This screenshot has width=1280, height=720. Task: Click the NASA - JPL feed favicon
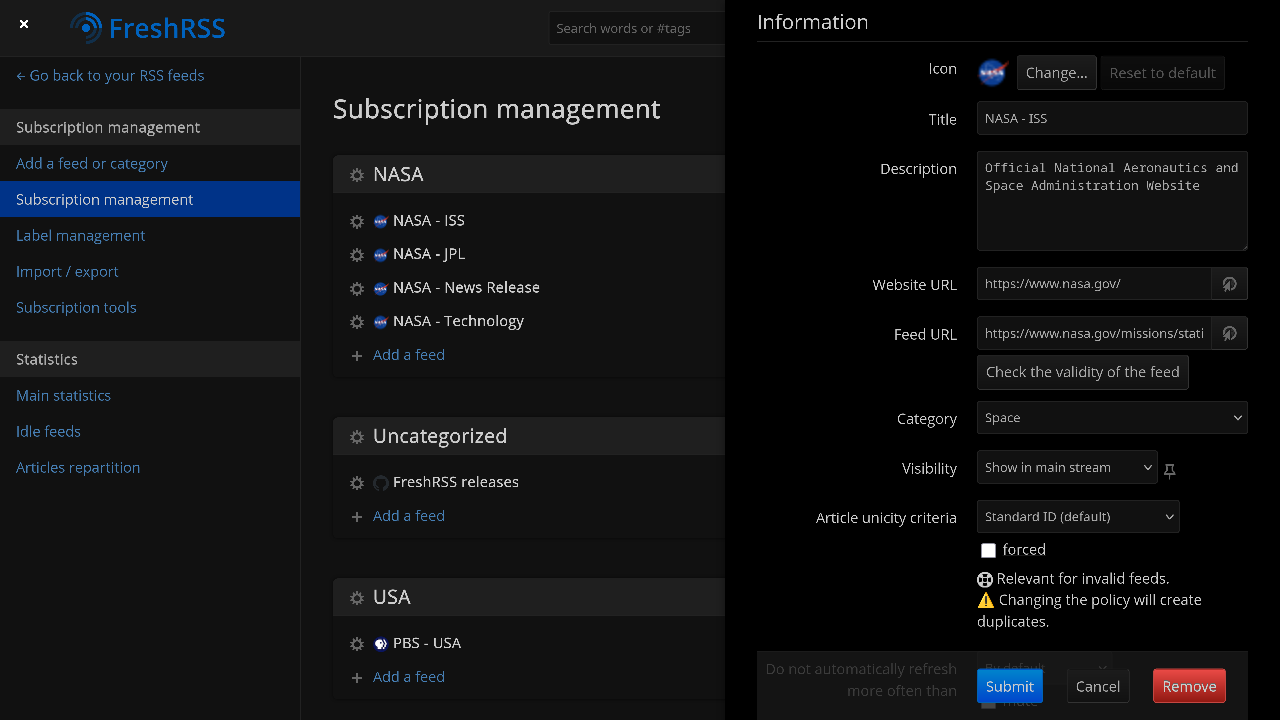[x=380, y=254]
